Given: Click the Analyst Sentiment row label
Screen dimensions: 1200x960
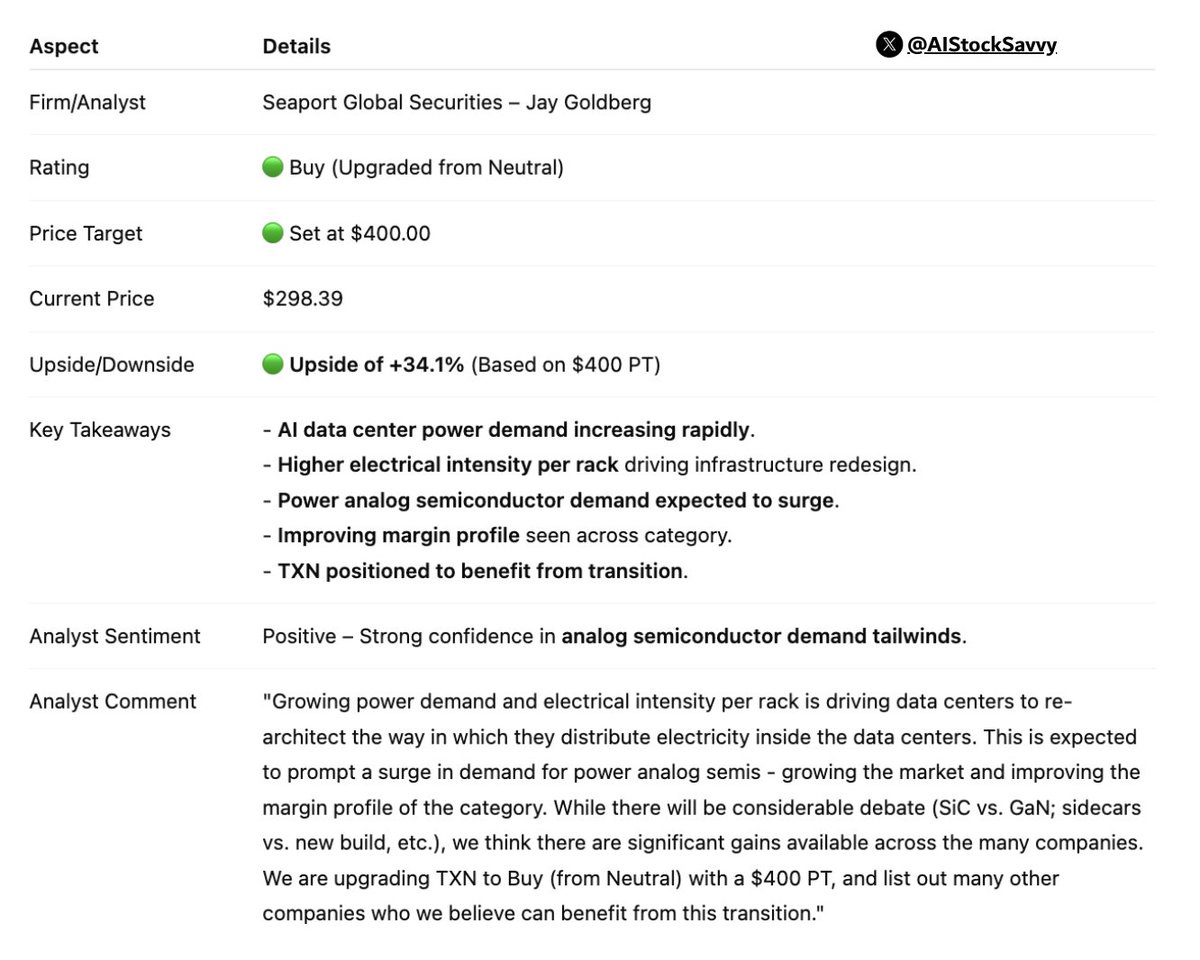Looking at the screenshot, I should click(x=115, y=636).
